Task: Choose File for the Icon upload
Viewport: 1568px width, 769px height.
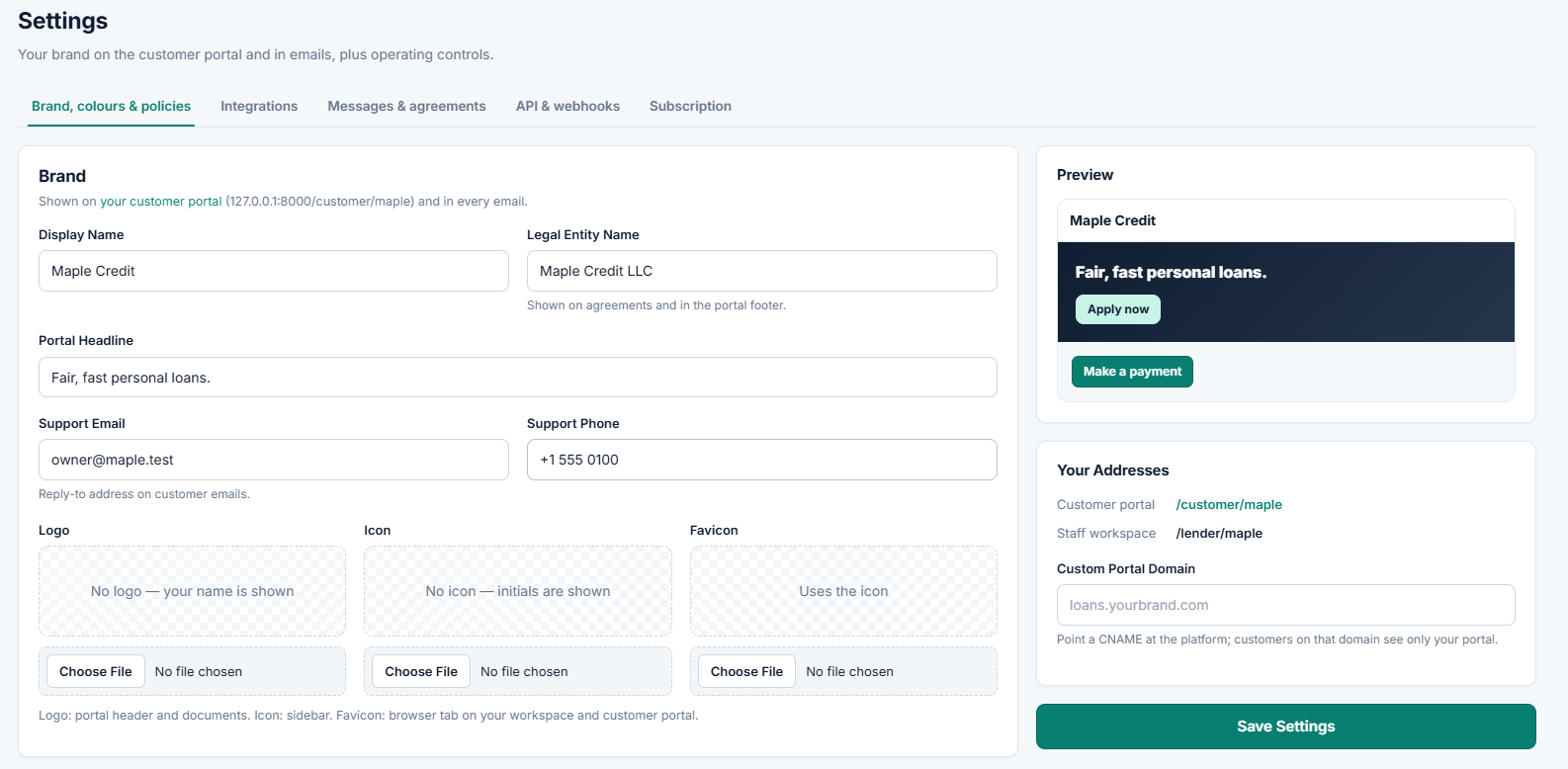Action: (421, 671)
